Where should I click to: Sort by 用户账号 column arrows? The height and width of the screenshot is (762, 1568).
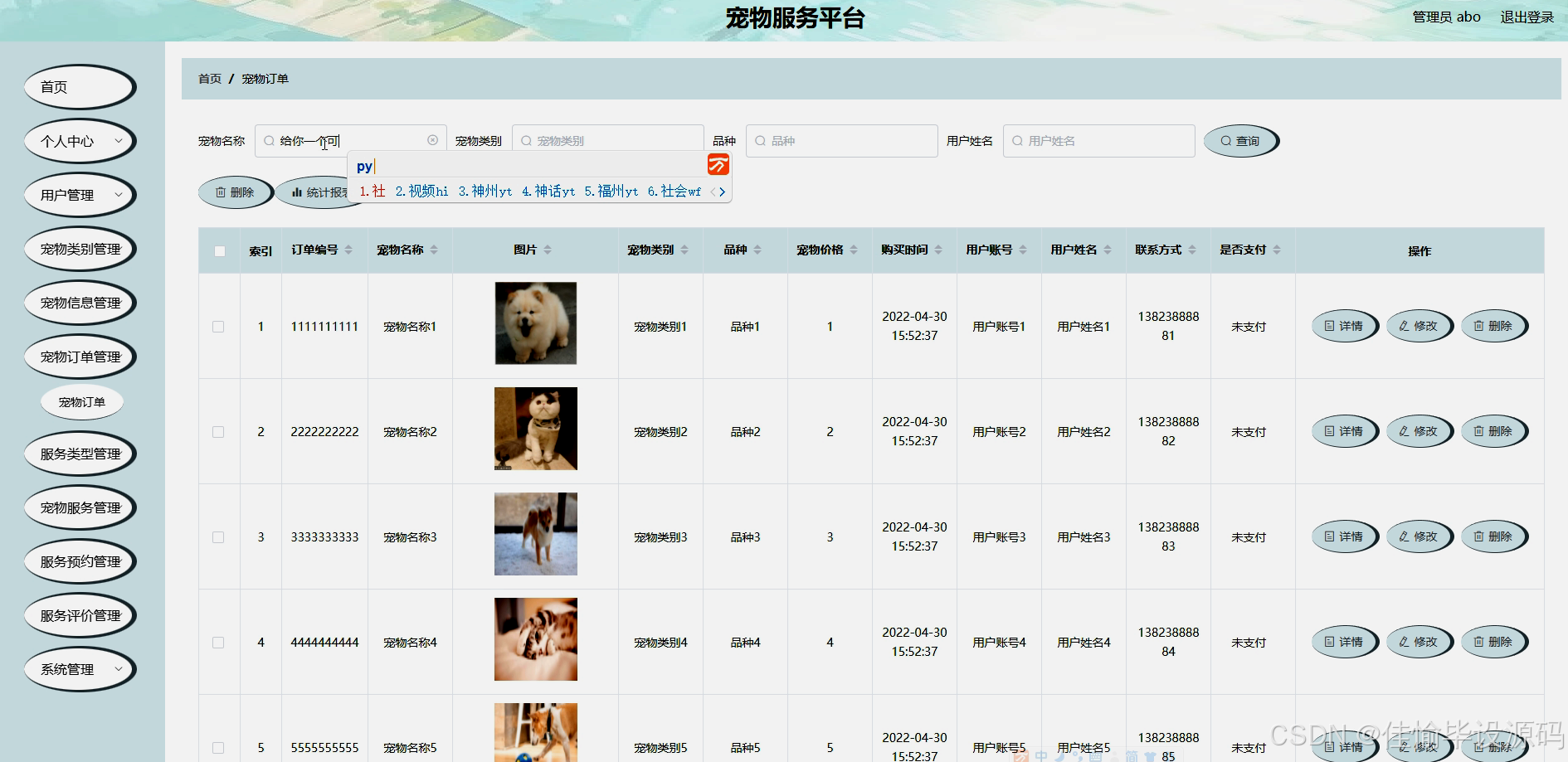click(x=1023, y=250)
